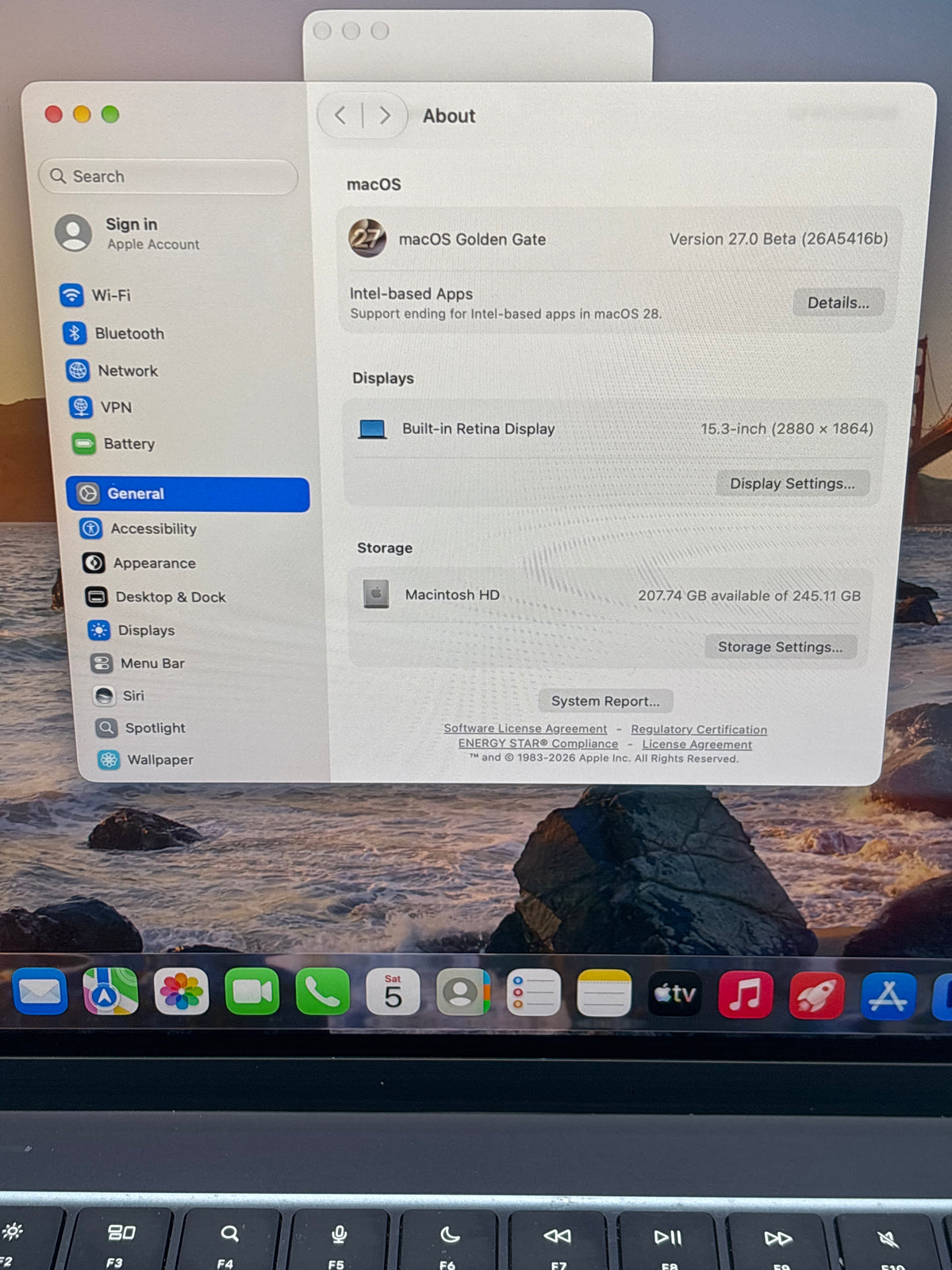Click the 15.3-inch resolution text
The image size is (952, 1270).
click(x=786, y=429)
